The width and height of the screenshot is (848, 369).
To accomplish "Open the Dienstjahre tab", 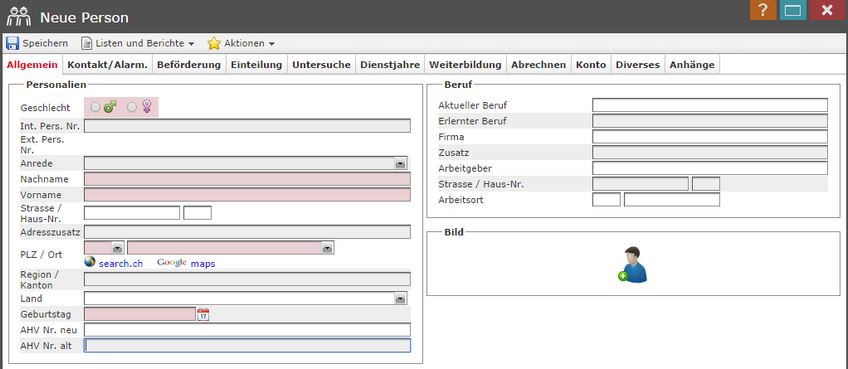I will pos(390,65).
